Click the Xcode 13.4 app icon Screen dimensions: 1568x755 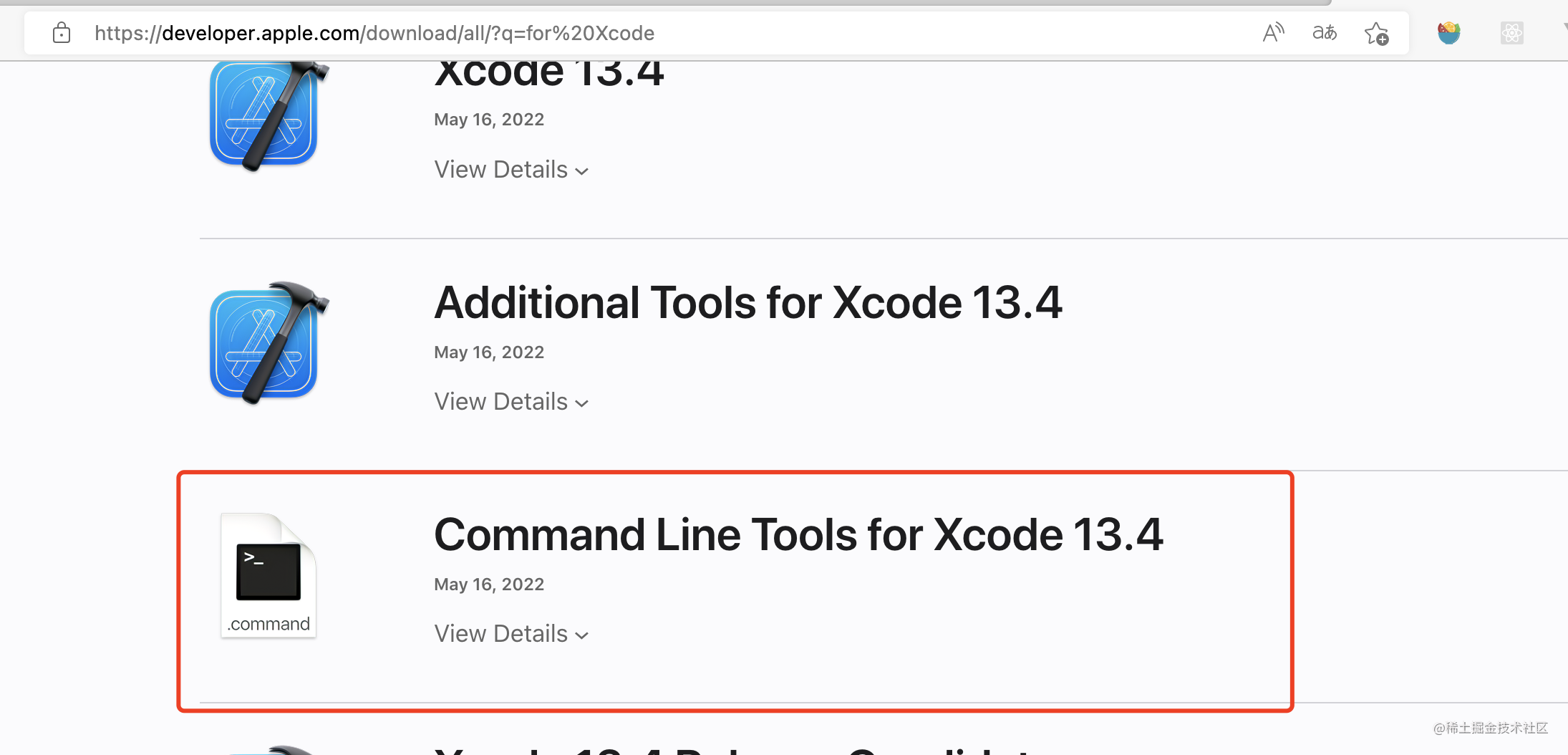268,116
